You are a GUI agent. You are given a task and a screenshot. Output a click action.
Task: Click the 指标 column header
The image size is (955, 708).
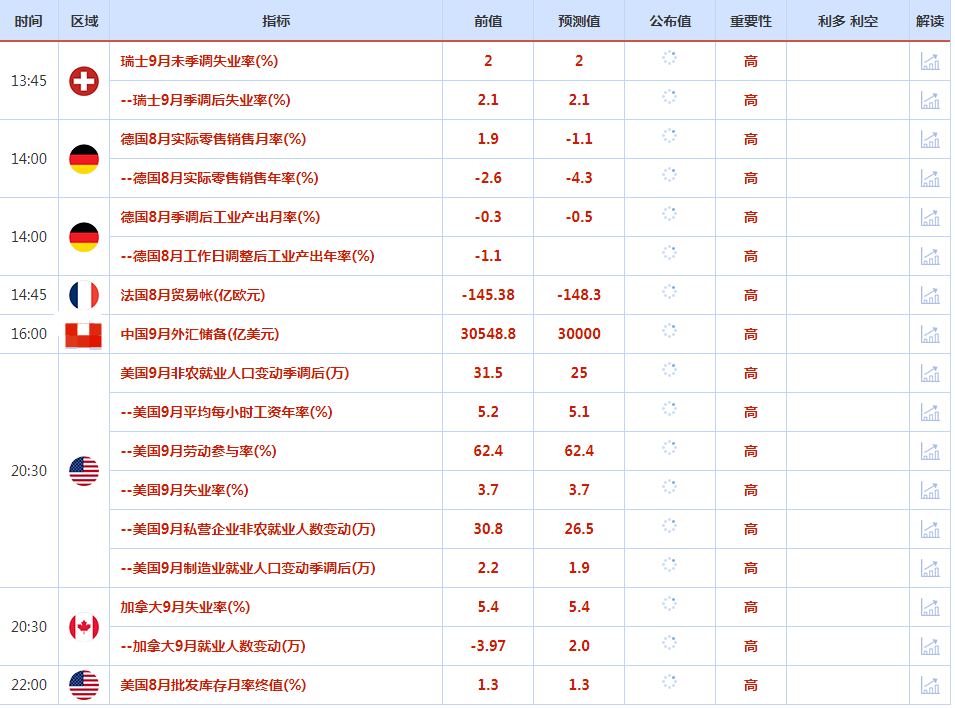point(276,21)
